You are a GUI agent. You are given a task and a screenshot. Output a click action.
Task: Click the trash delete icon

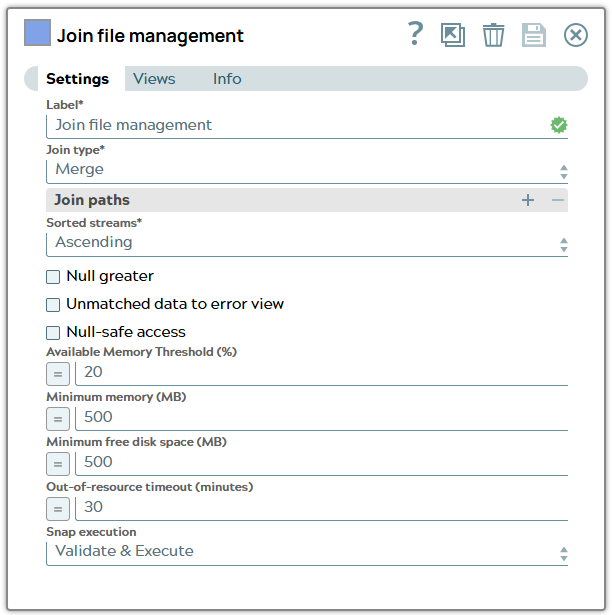coord(493,35)
